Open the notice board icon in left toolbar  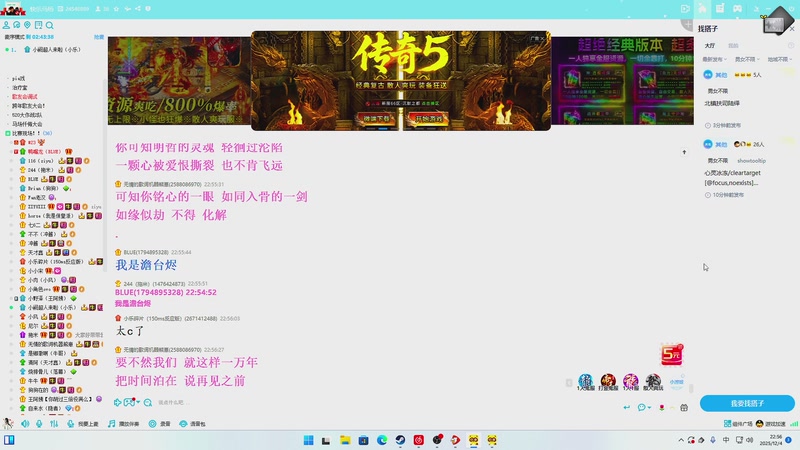coord(38,24)
